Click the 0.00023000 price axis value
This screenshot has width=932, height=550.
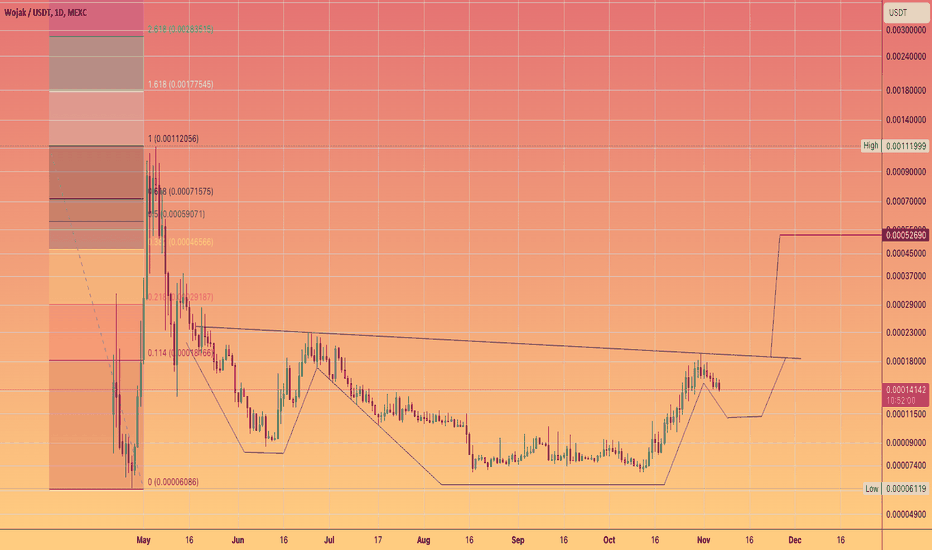906,332
